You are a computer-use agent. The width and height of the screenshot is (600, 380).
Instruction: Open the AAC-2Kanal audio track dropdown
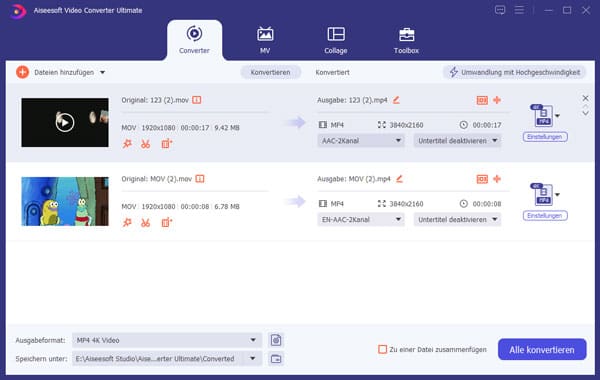pyautogui.click(x=361, y=141)
